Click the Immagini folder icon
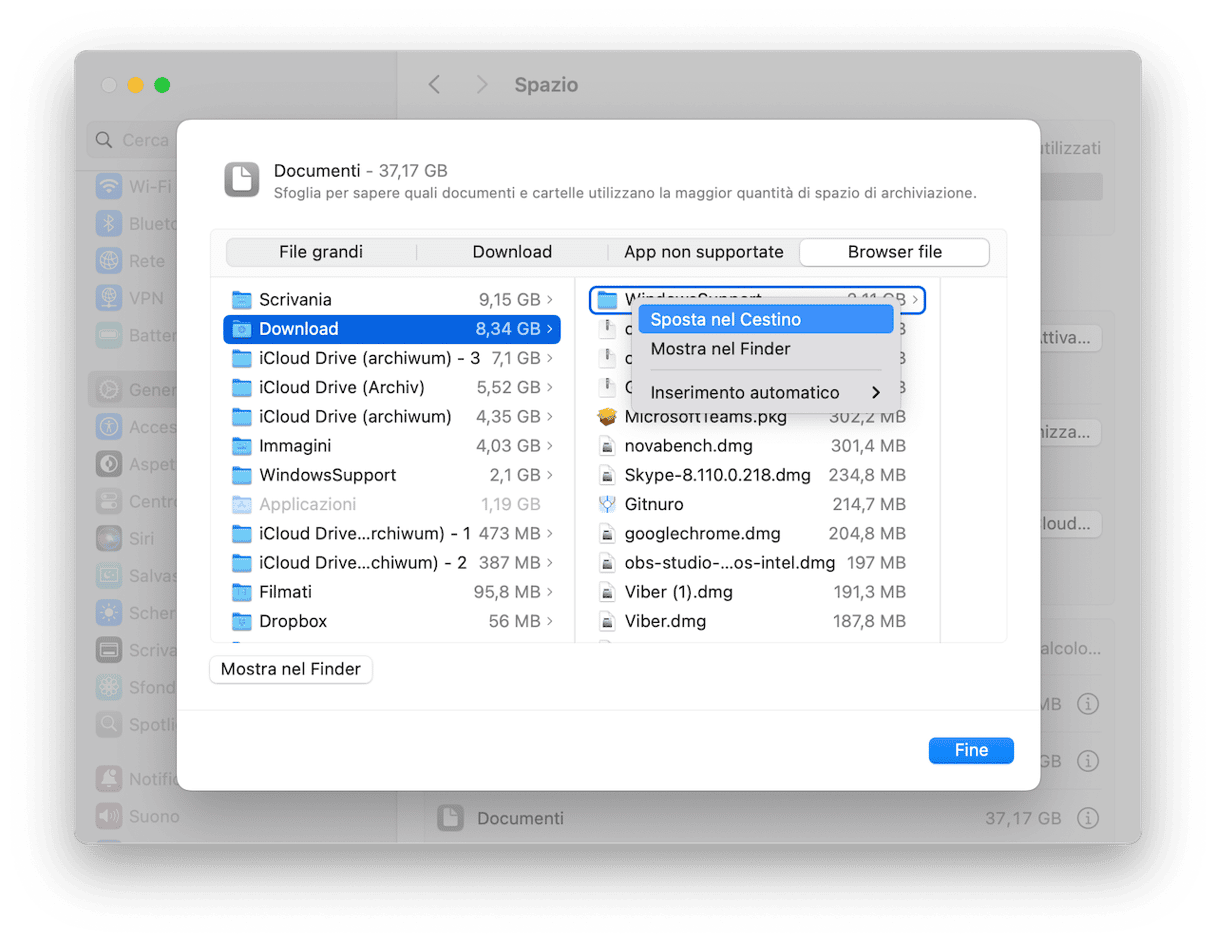Viewport: 1216px width, 942px height. tap(241, 446)
